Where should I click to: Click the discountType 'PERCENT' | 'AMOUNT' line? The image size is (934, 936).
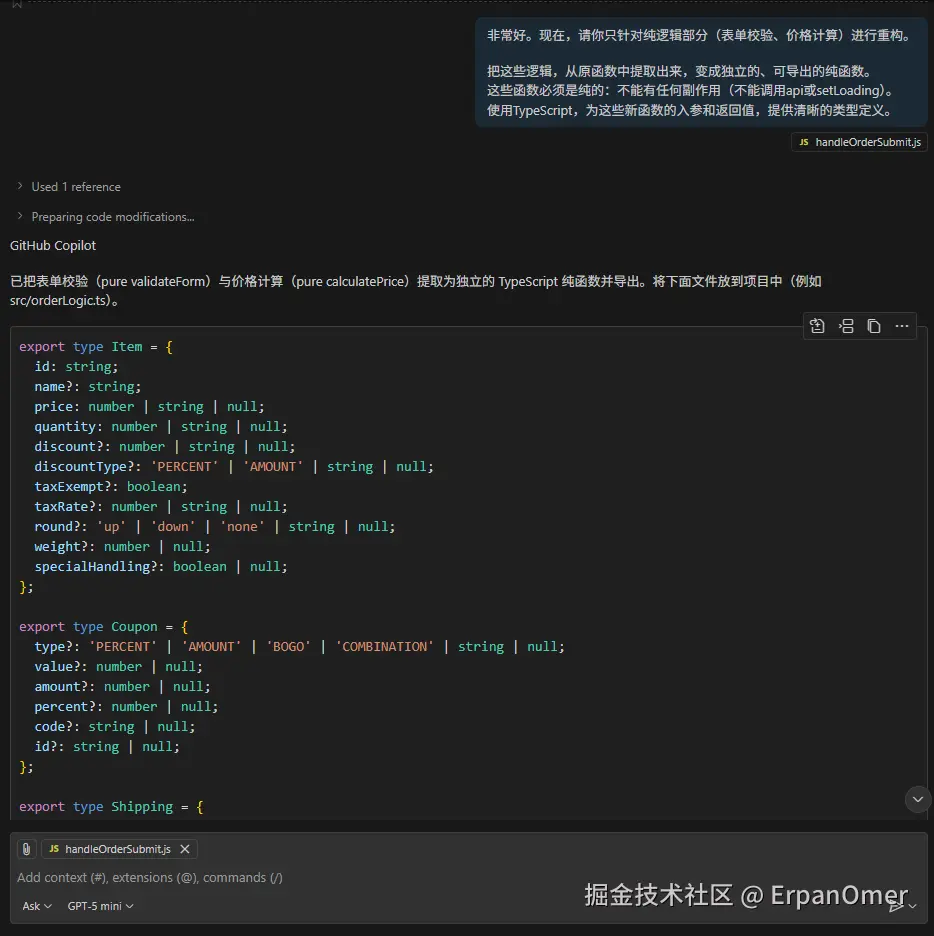234,467
